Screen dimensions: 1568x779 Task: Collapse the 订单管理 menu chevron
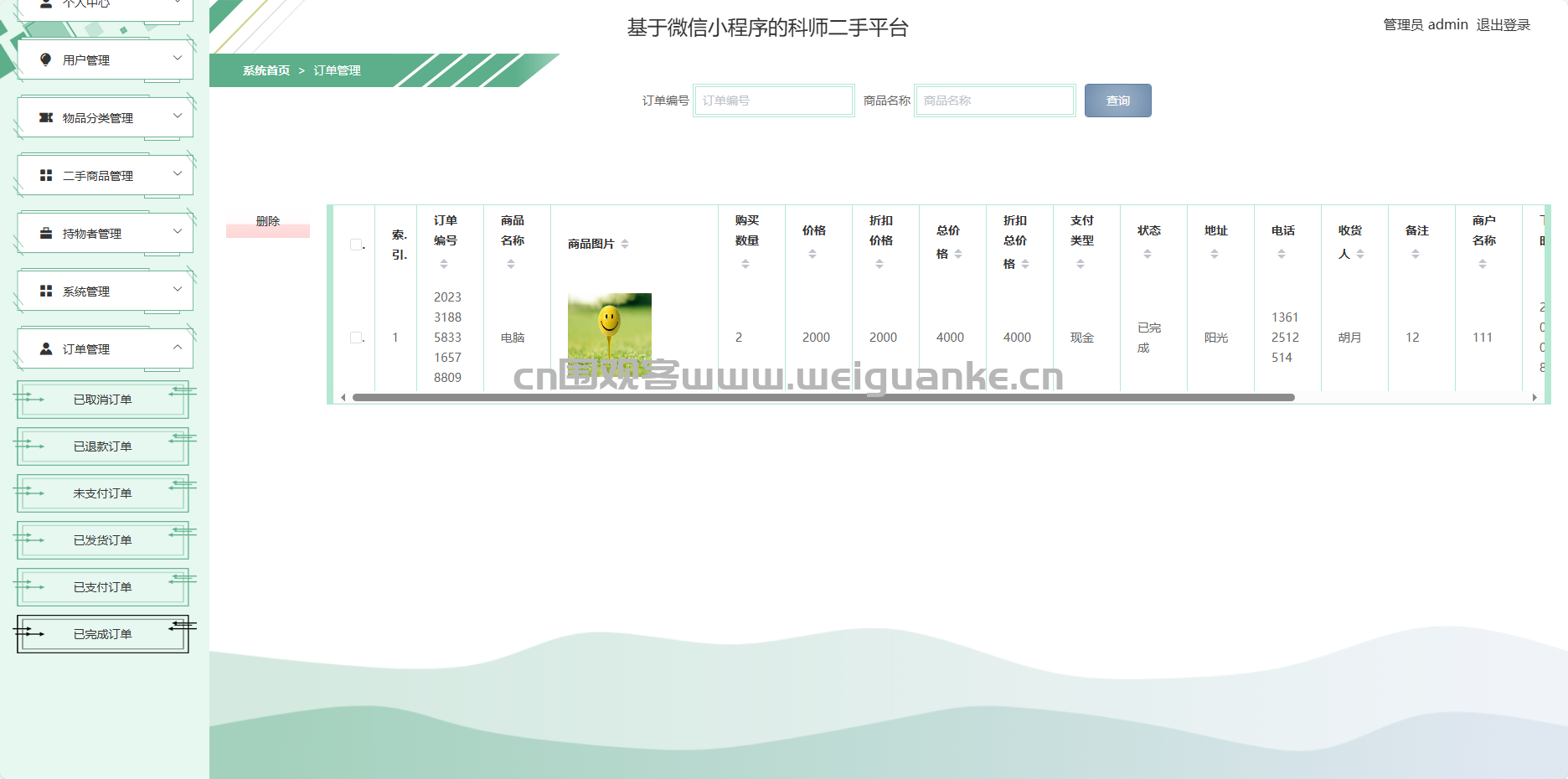[178, 347]
